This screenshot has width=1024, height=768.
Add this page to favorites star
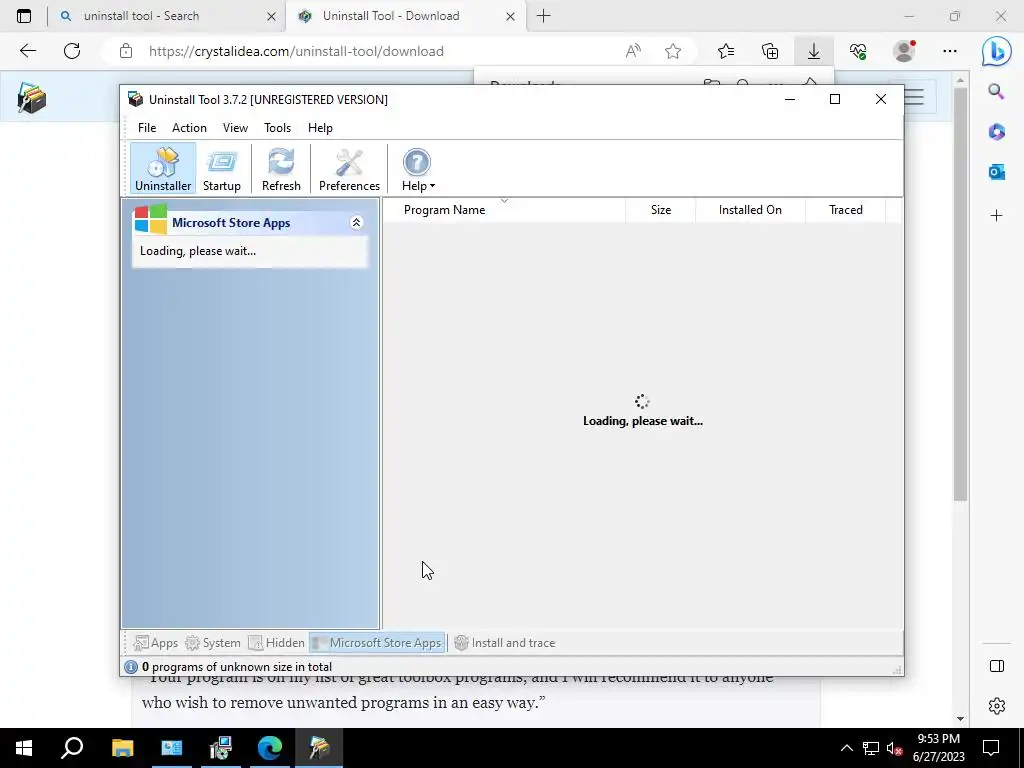tap(673, 51)
